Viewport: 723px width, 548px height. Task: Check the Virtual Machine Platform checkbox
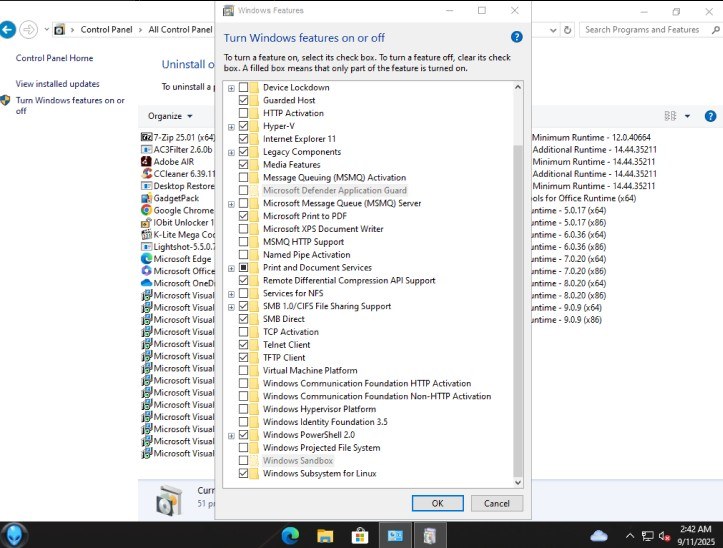click(x=243, y=370)
